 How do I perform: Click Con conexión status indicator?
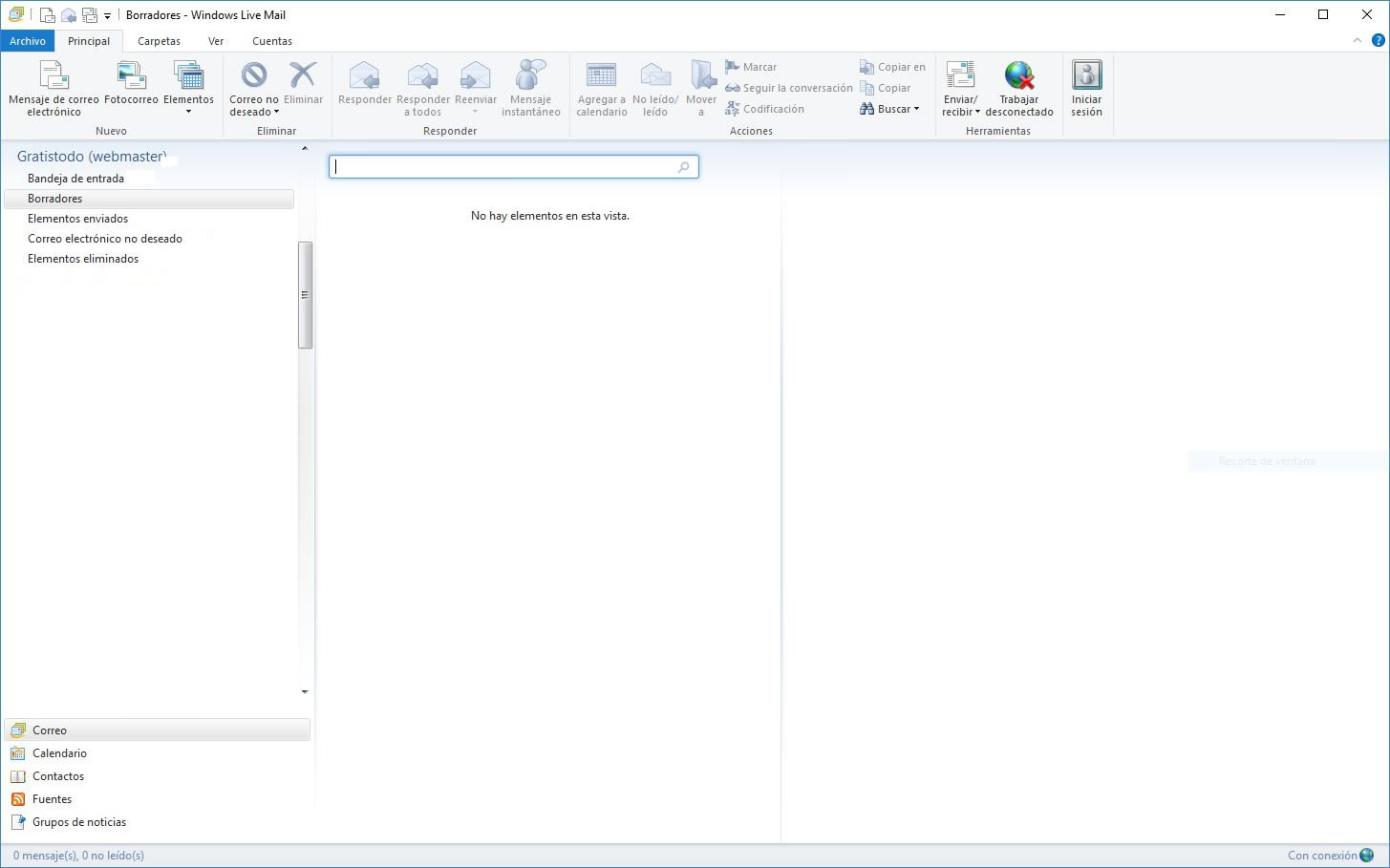[x=1331, y=856]
